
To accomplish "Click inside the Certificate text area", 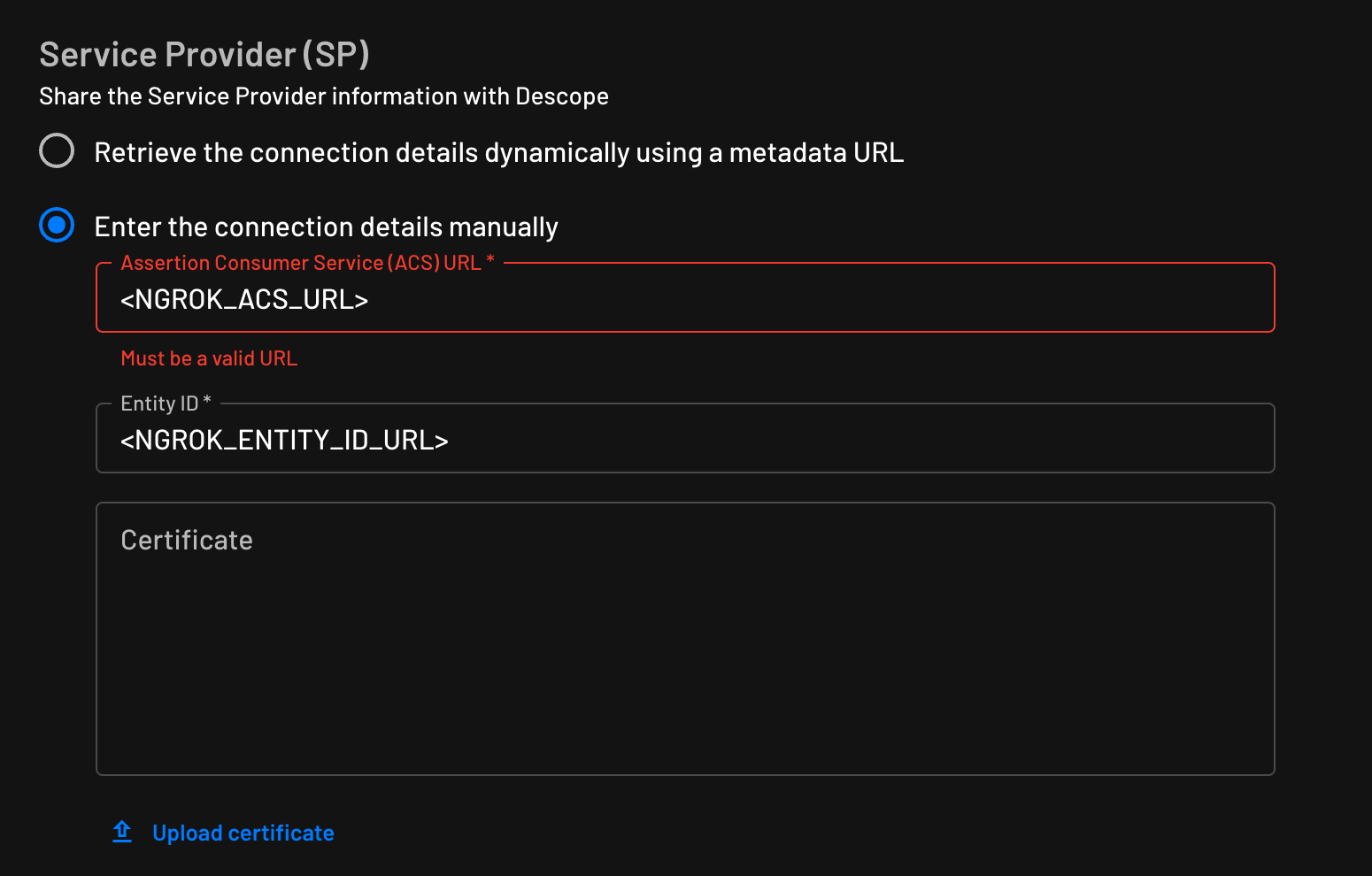I will [x=620, y=637].
